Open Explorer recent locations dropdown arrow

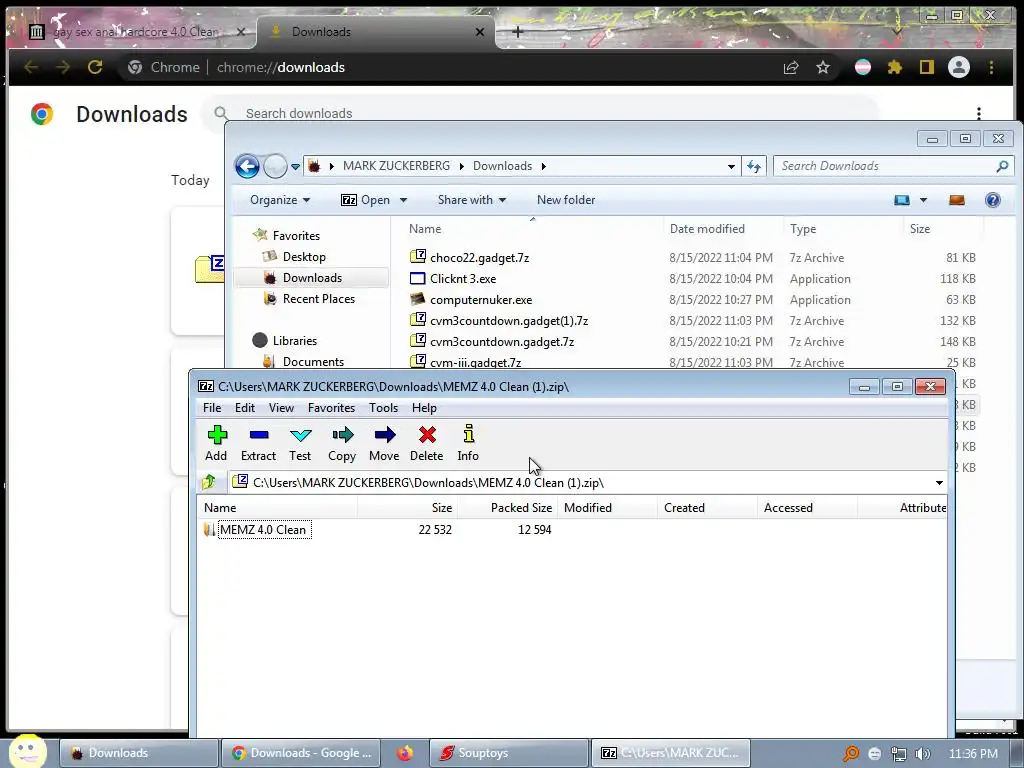295,167
